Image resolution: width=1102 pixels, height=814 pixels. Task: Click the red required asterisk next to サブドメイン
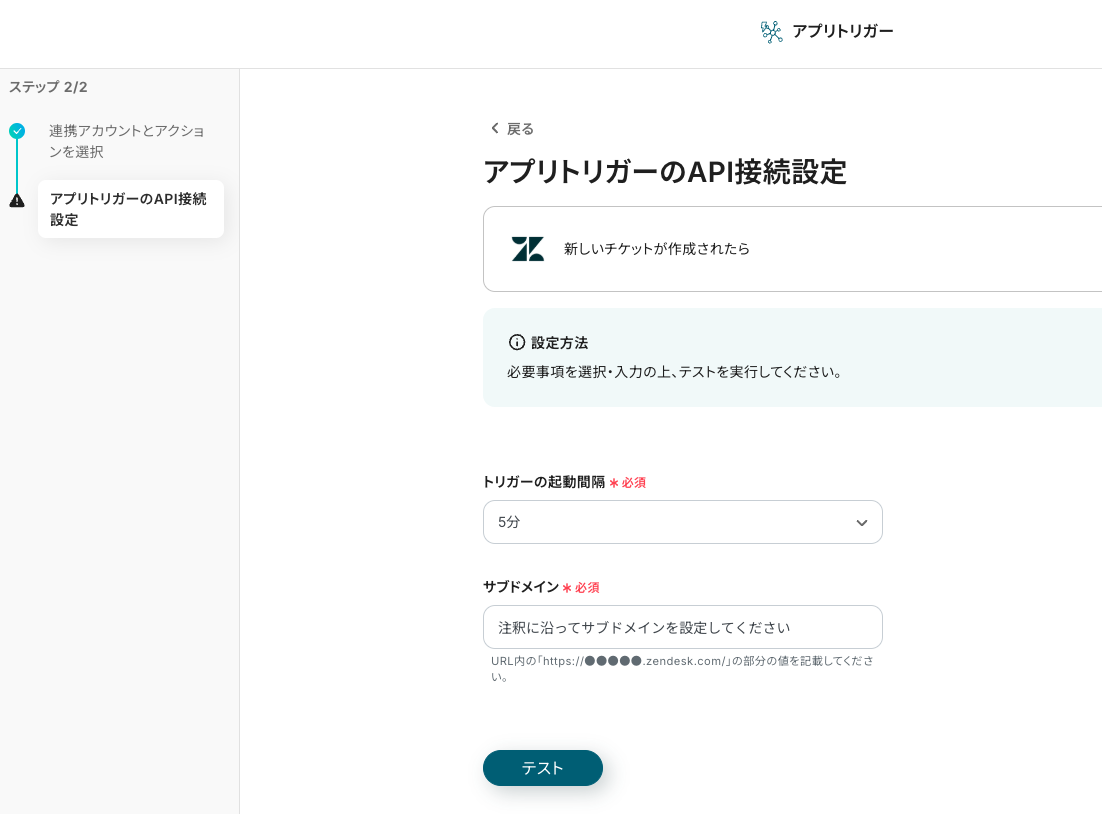(567, 588)
